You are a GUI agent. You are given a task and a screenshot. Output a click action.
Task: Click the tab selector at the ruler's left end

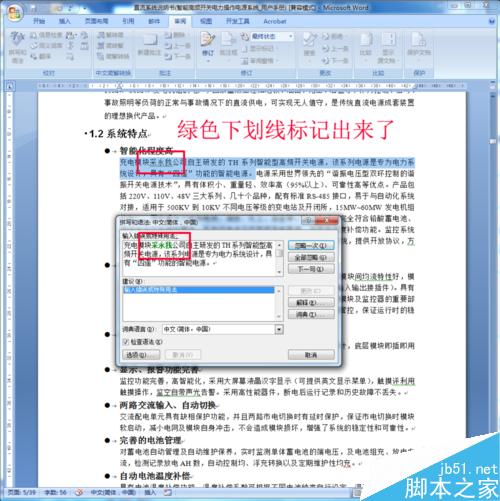pos(10,86)
